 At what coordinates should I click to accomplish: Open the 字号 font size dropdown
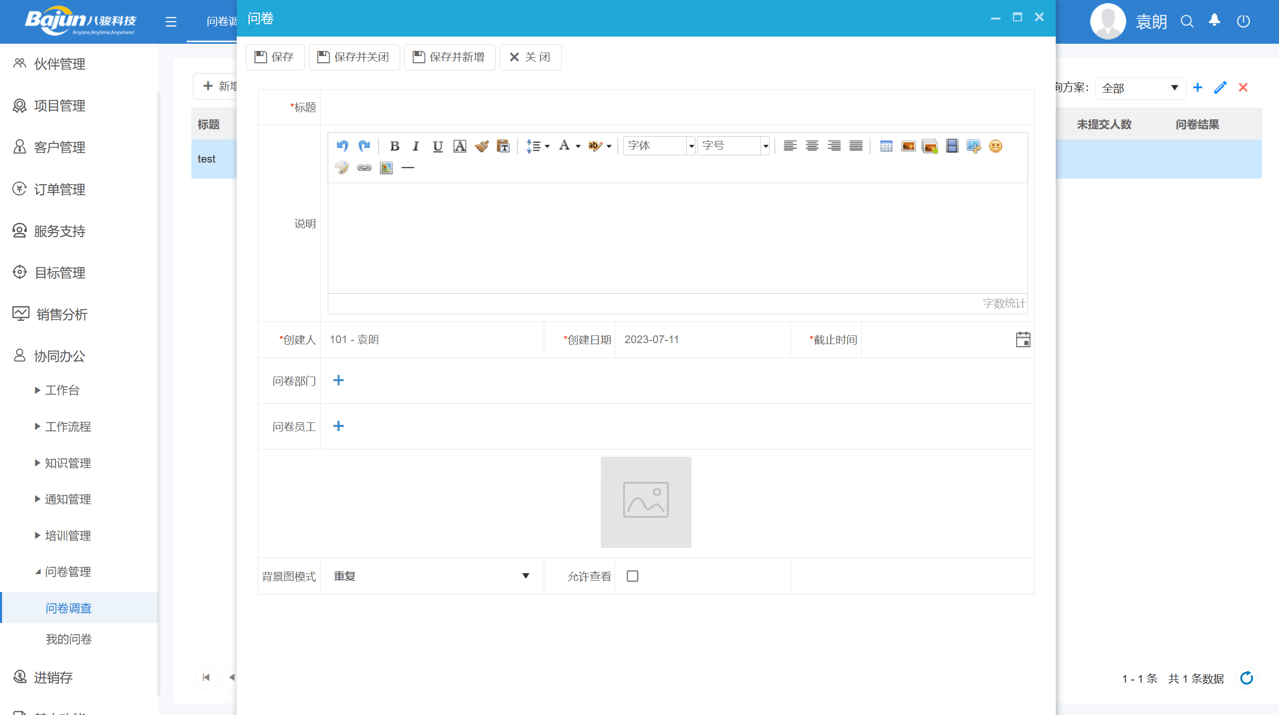(734, 146)
